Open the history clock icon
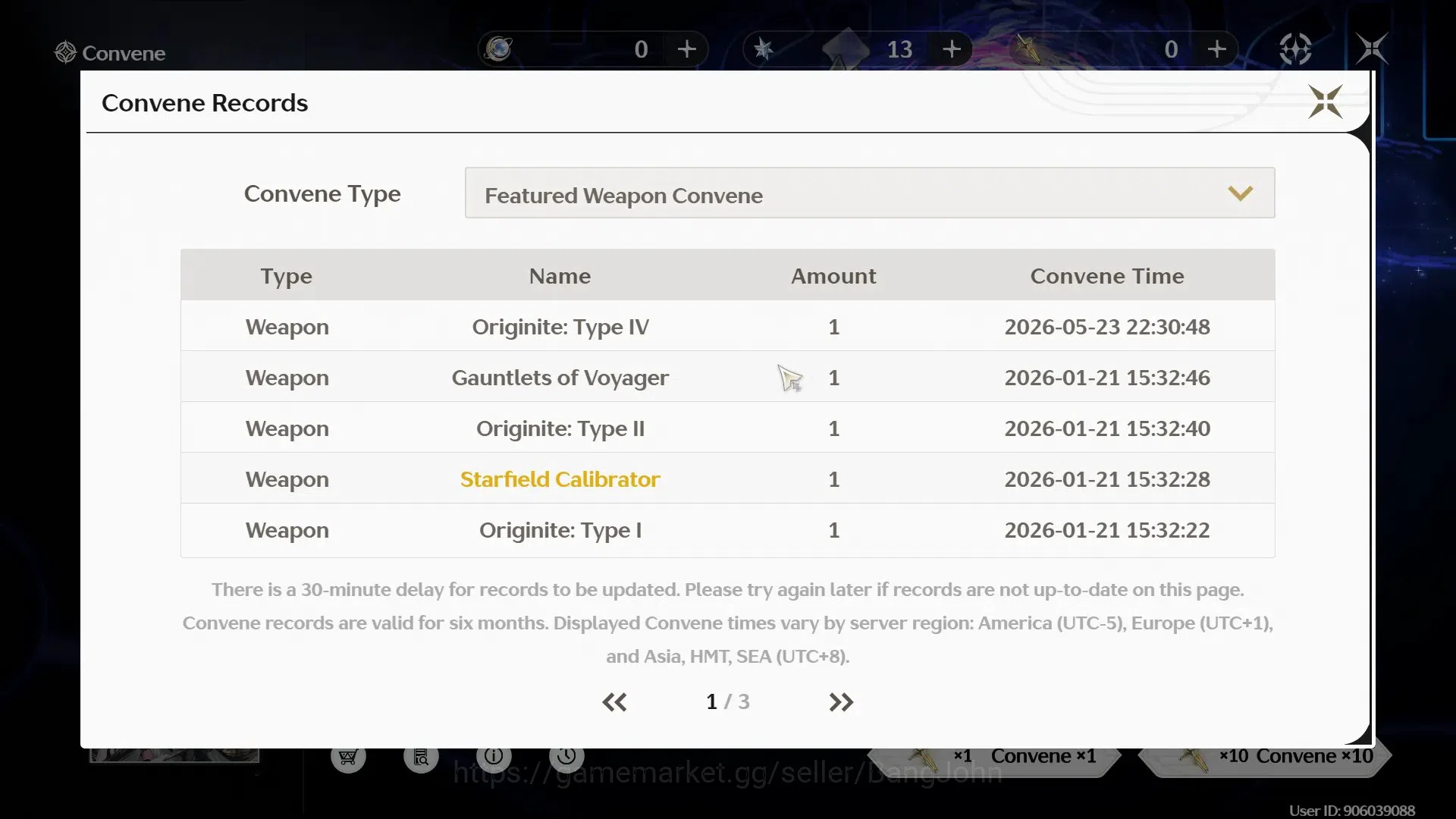 pyautogui.click(x=566, y=756)
